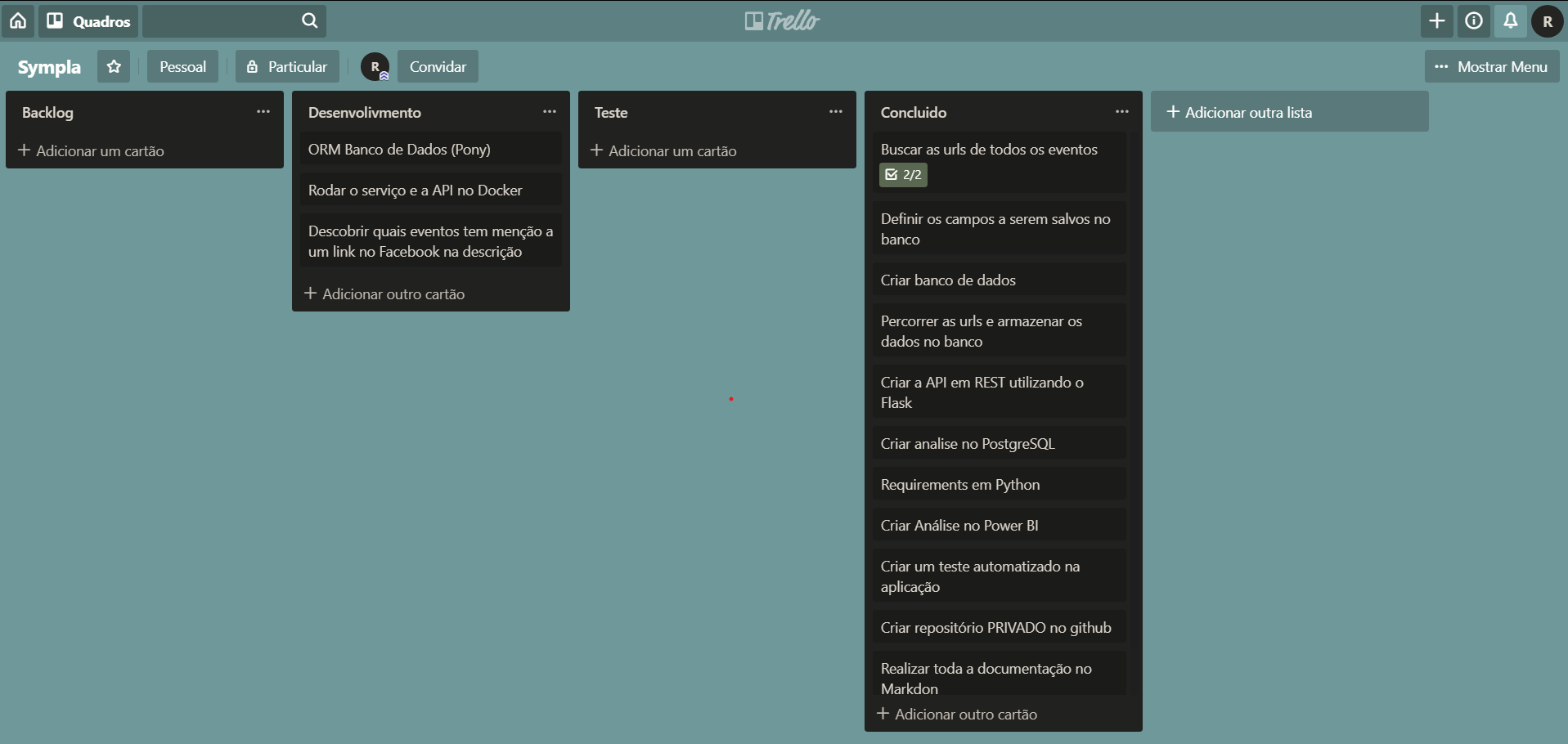This screenshot has width=1568, height=744.
Task: Open card Criar Análise no Power BI
Action: pos(1000,526)
